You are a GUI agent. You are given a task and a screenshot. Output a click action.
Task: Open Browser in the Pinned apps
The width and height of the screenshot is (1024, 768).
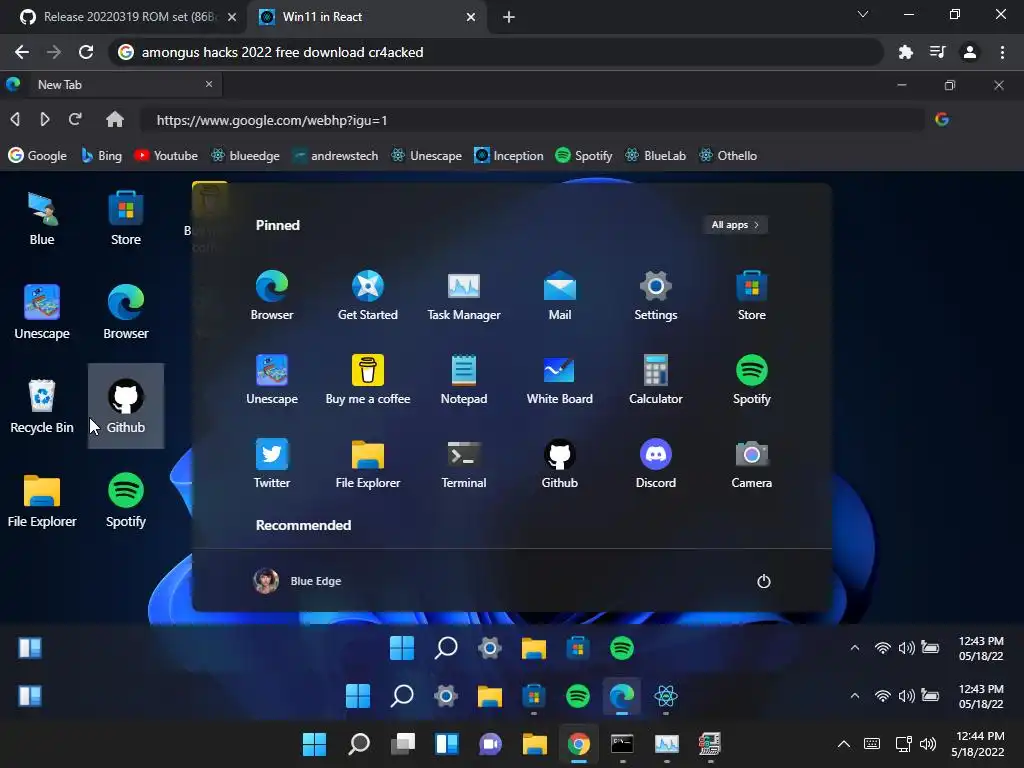tap(272, 295)
